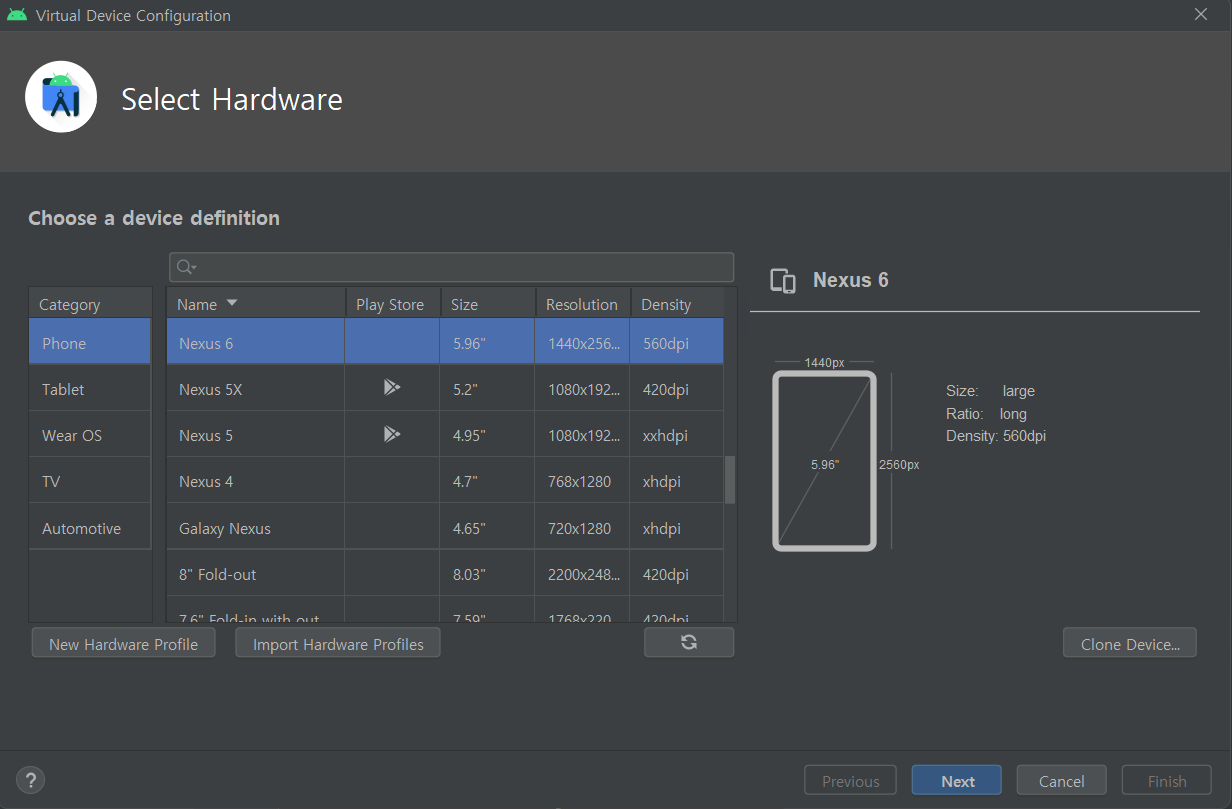Click the Play Store icon for Nexus 5
The image size is (1232, 809).
click(x=392, y=434)
